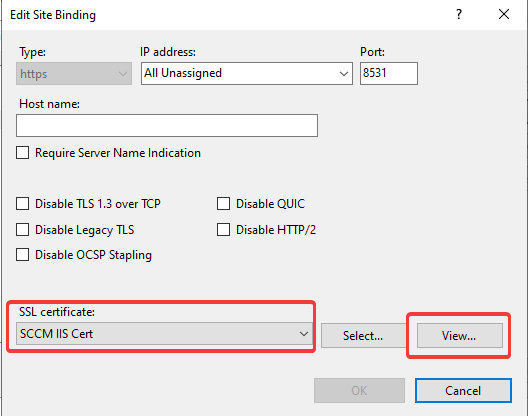Tick Require Server Name Indication checkbox

[23, 153]
